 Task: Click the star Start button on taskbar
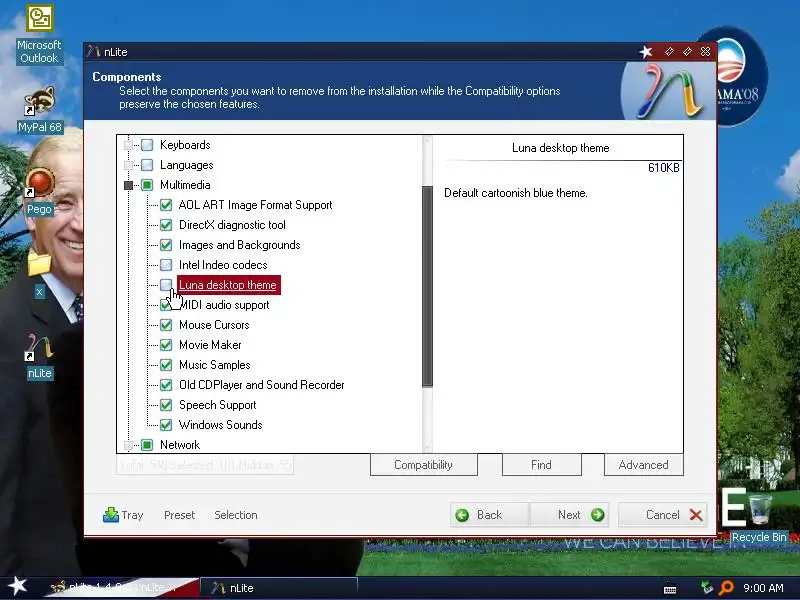pos(18,586)
